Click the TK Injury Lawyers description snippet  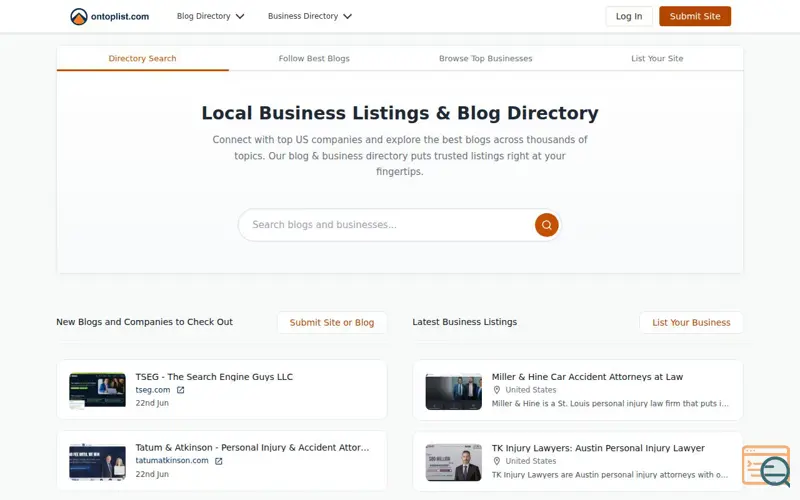click(x=610, y=475)
